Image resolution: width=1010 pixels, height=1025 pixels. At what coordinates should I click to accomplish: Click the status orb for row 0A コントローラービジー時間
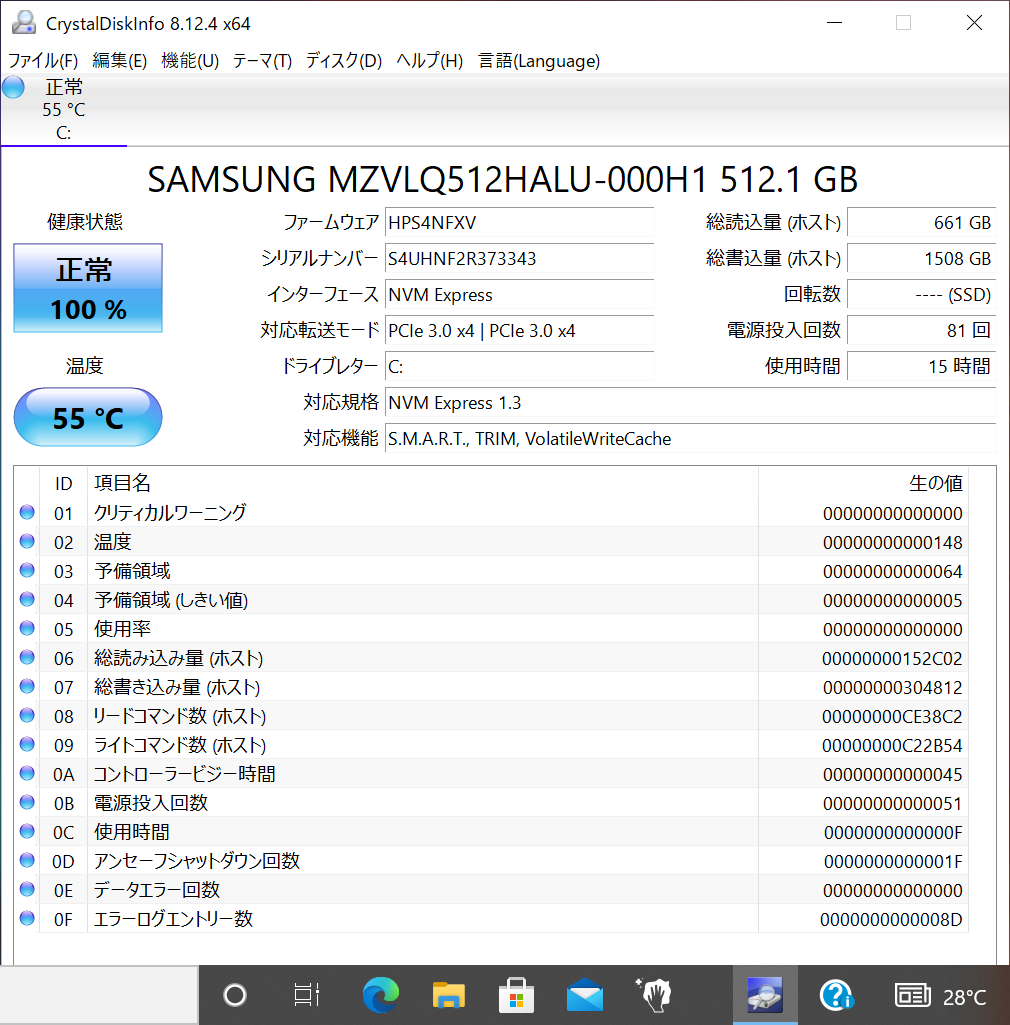[x=27, y=773]
